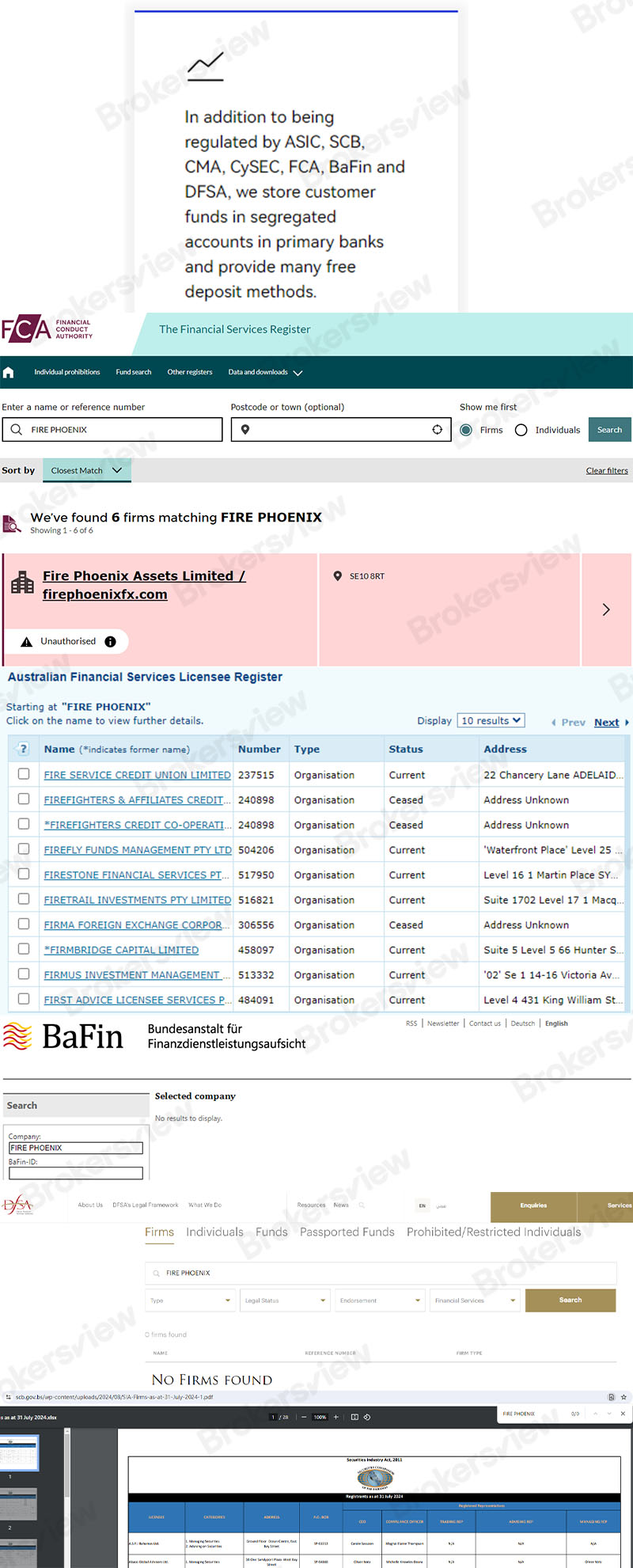
Task: Open the DFSA Financial Services dropdown
Action: 475,1300
